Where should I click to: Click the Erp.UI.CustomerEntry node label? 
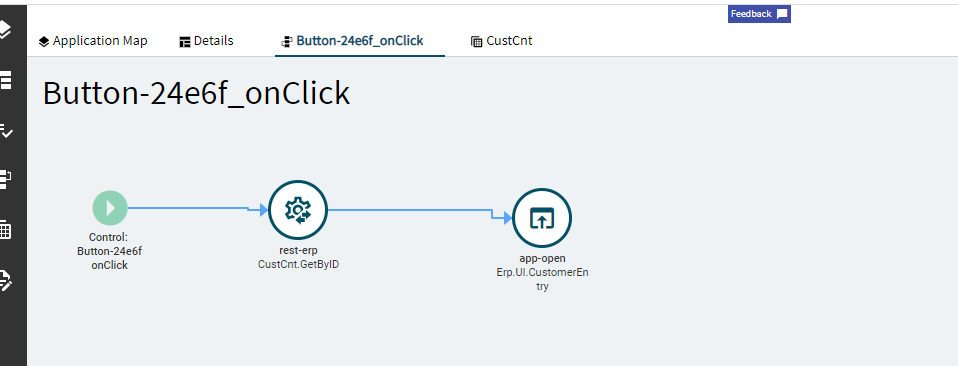pyautogui.click(x=542, y=279)
